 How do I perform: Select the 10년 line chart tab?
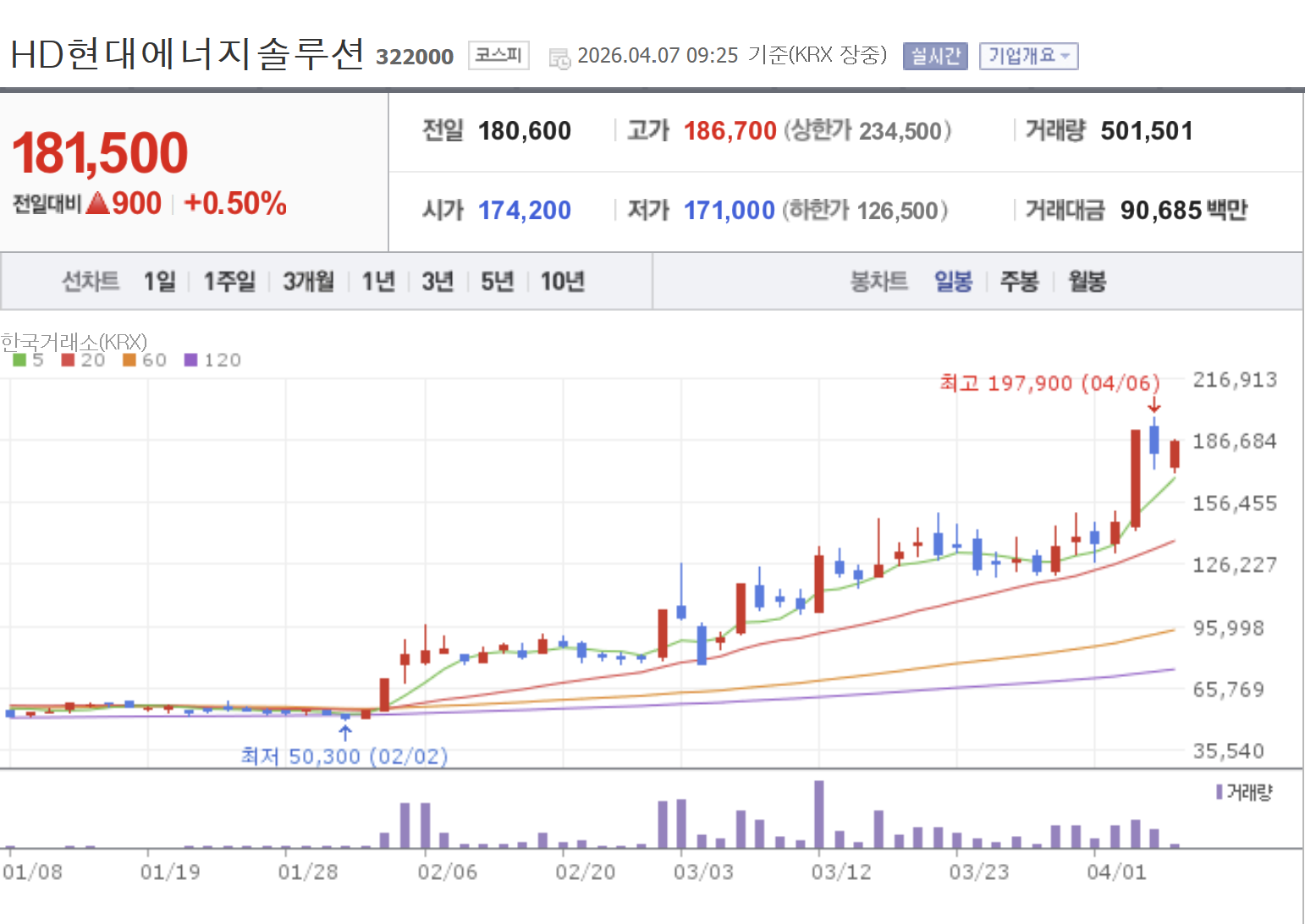coord(563,281)
